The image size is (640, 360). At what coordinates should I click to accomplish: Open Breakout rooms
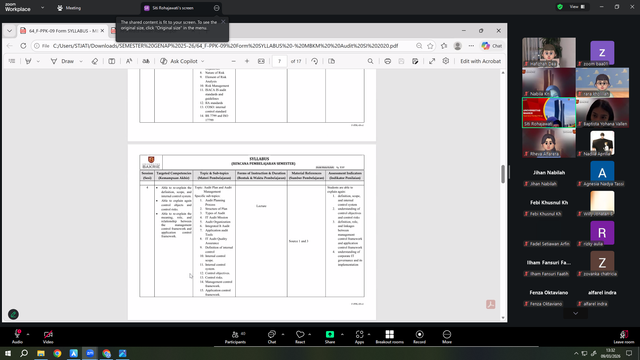[x=389, y=337]
